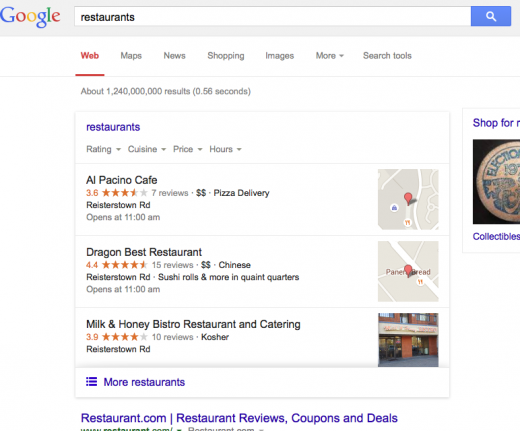Switch to the Maps tab
The width and height of the screenshot is (520, 431).
(x=131, y=56)
